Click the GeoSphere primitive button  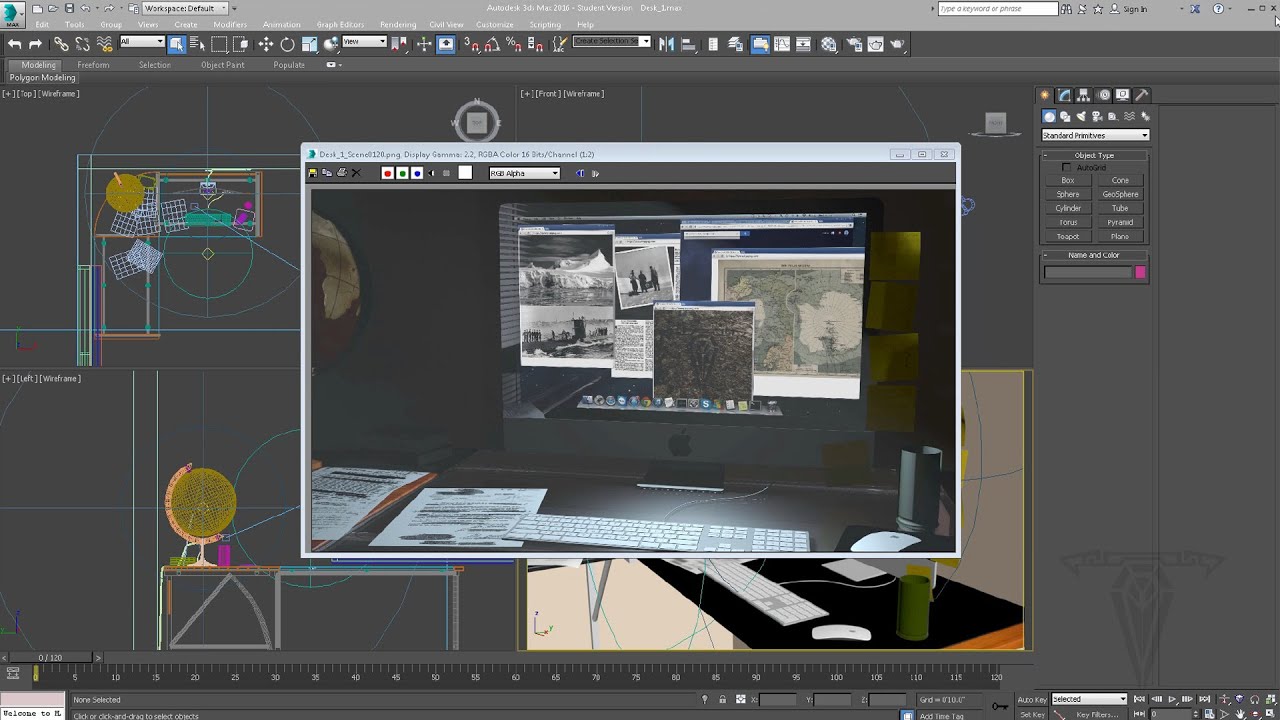(1120, 194)
